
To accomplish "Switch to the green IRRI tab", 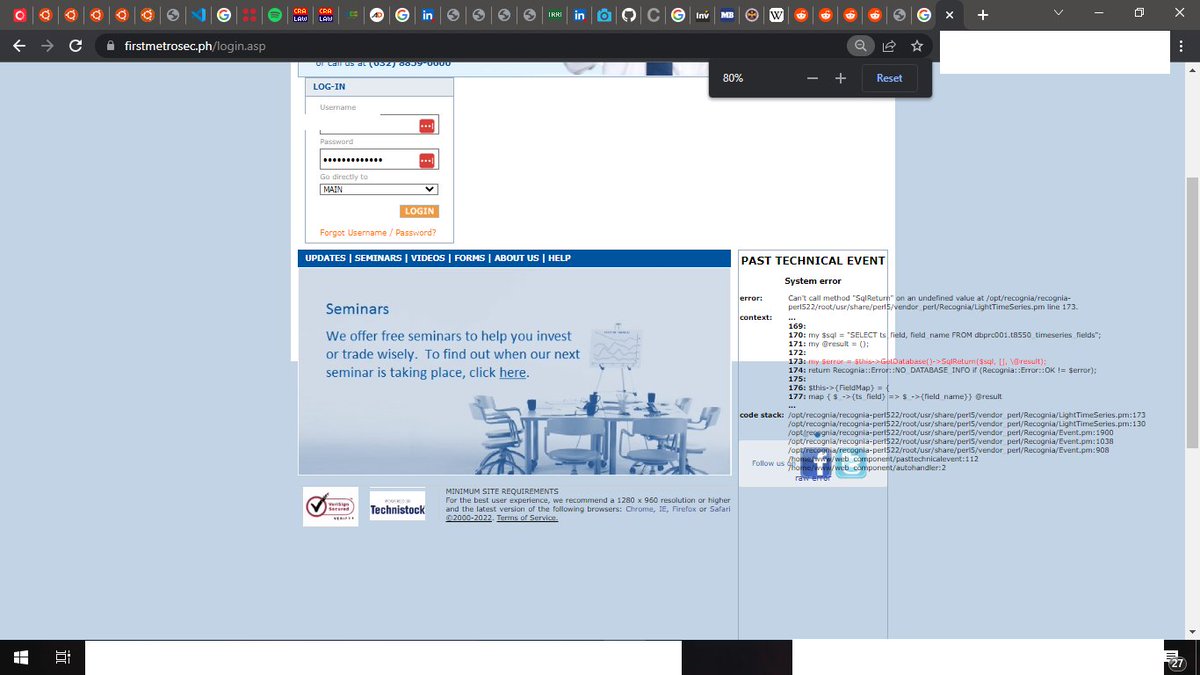I will coord(554,15).
